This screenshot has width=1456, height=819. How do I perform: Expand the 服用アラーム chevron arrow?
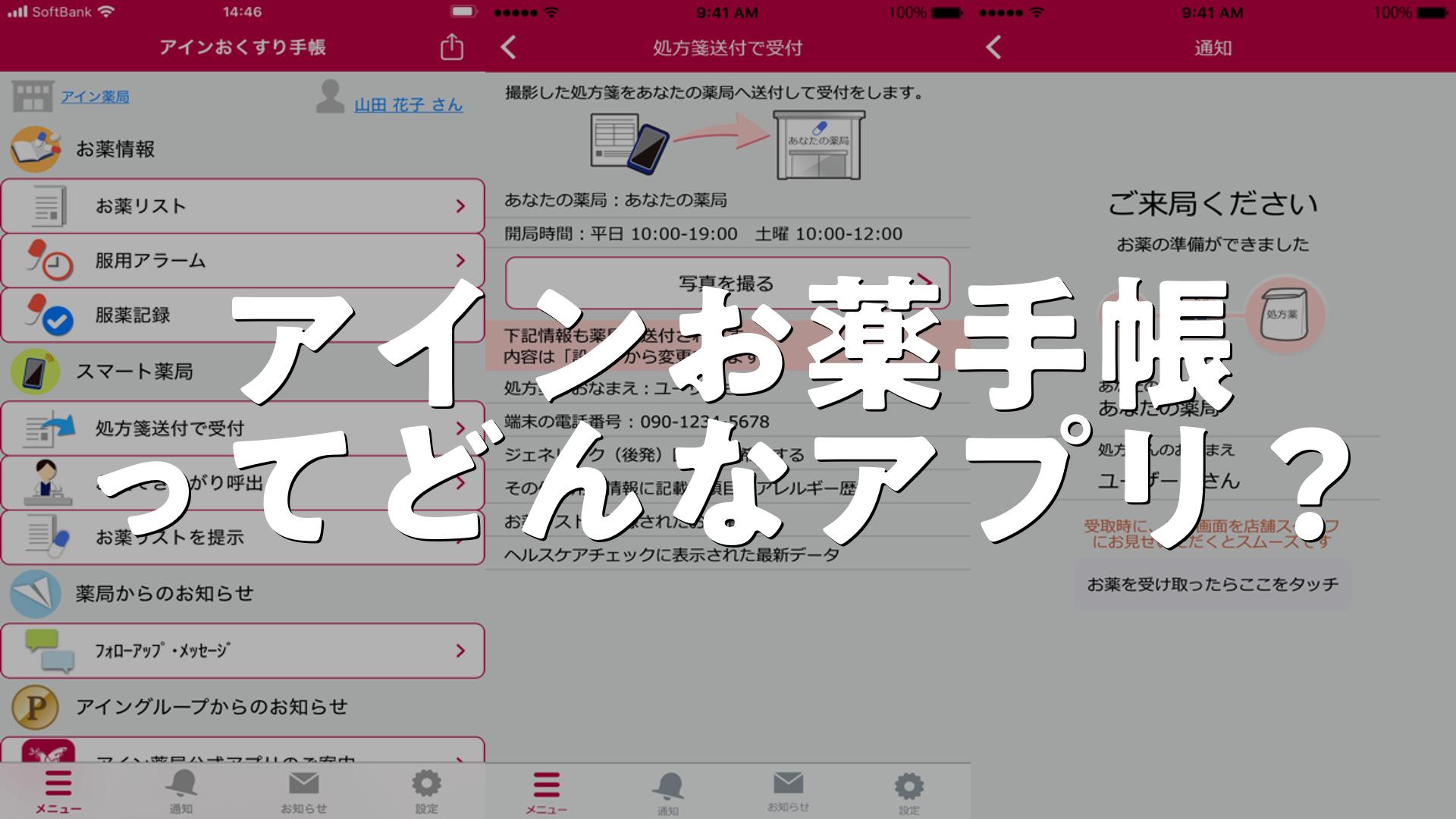[x=460, y=261]
